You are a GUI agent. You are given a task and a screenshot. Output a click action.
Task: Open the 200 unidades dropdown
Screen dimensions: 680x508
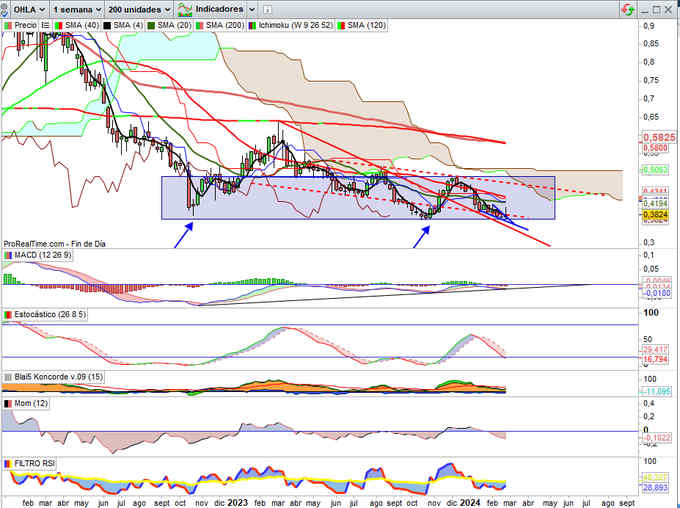click(x=140, y=8)
